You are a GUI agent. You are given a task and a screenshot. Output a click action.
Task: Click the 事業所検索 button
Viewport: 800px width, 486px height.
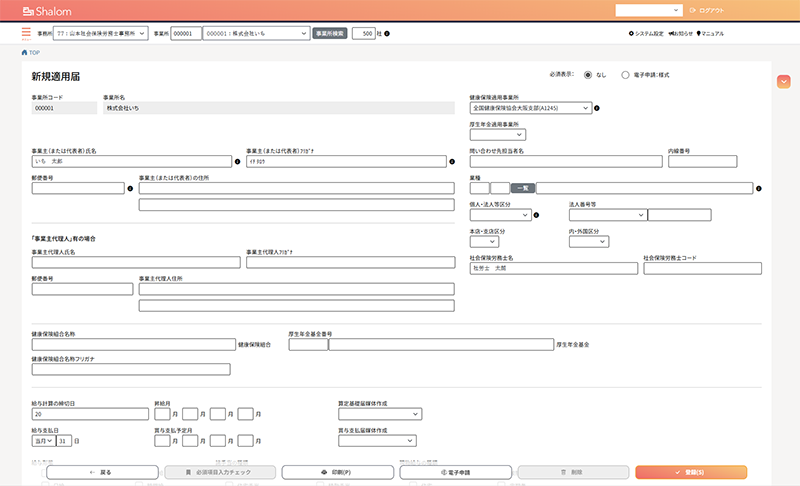coord(330,33)
